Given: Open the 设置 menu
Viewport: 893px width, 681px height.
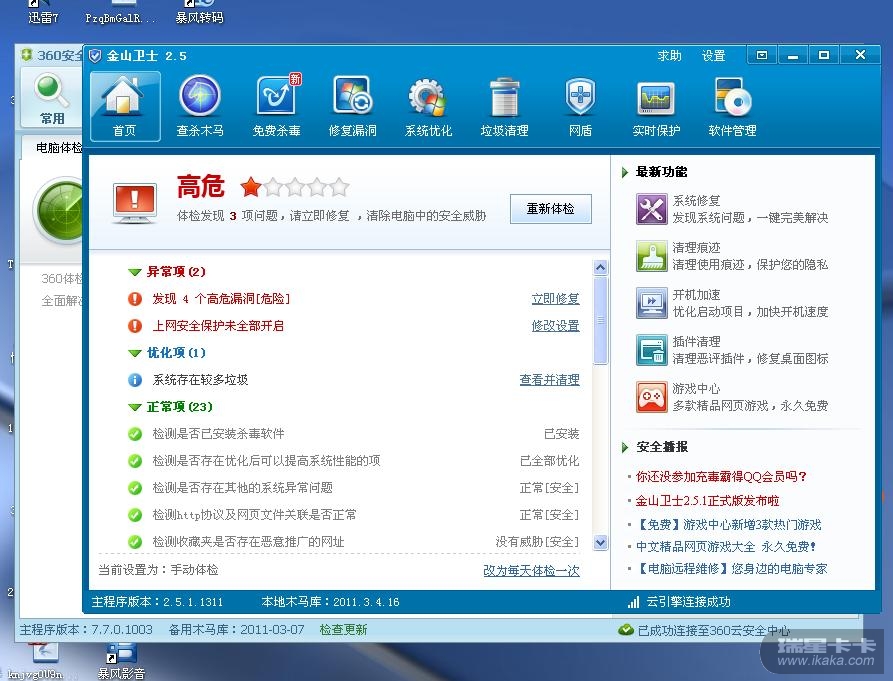Looking at the screenshot, I should point(713,56).
